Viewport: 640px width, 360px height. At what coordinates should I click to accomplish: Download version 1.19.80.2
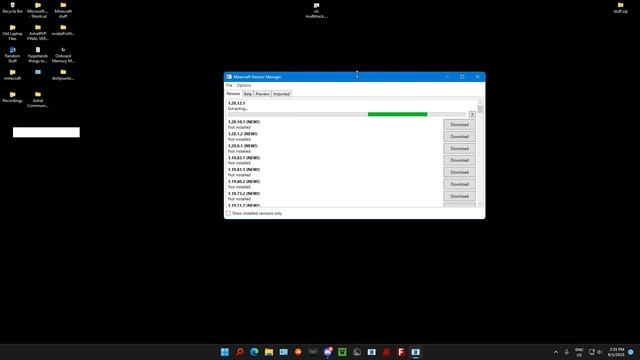[459, 184]
